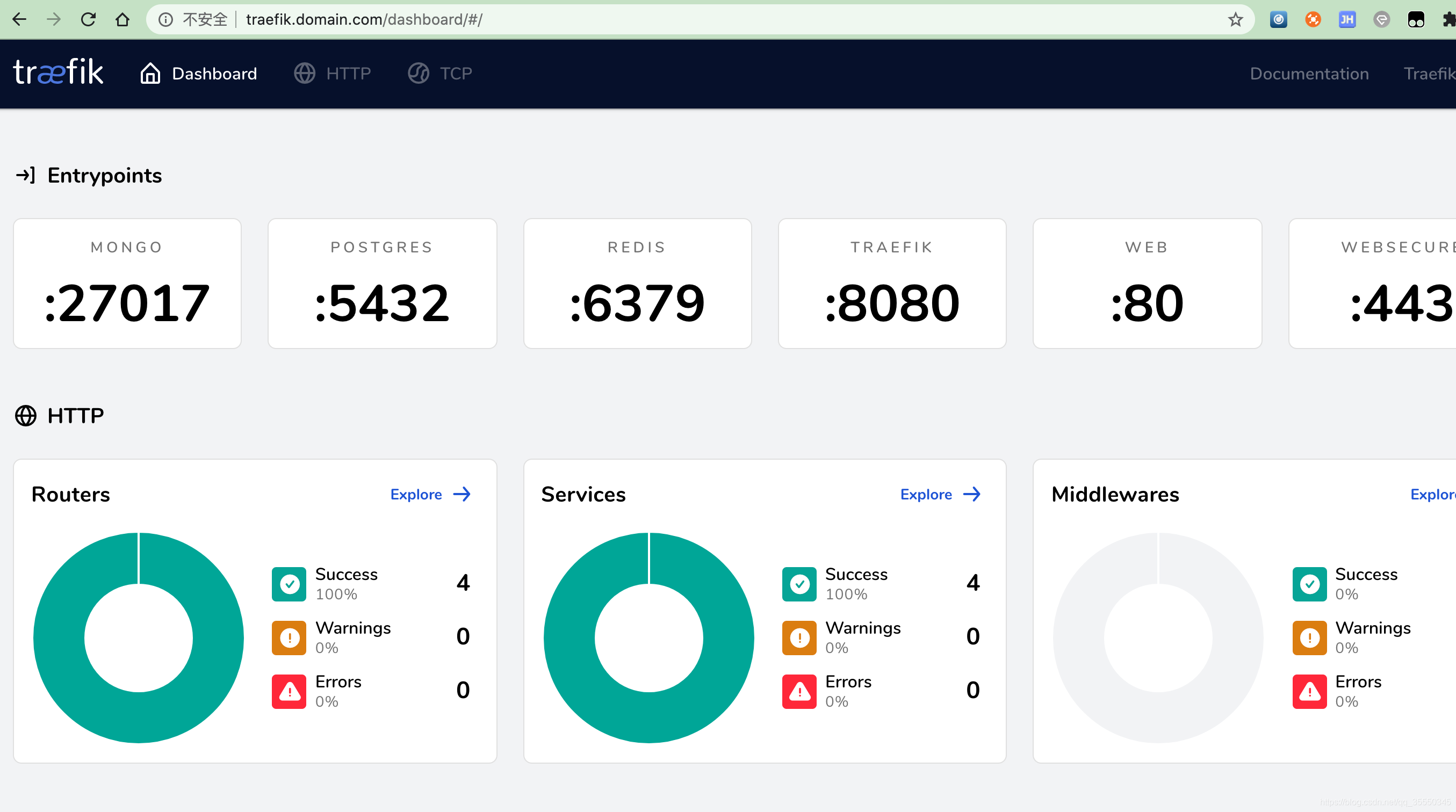This screenshot has width=1456, height=812.
Task: Switch to the HTTP tab
Action: point(333,74)
